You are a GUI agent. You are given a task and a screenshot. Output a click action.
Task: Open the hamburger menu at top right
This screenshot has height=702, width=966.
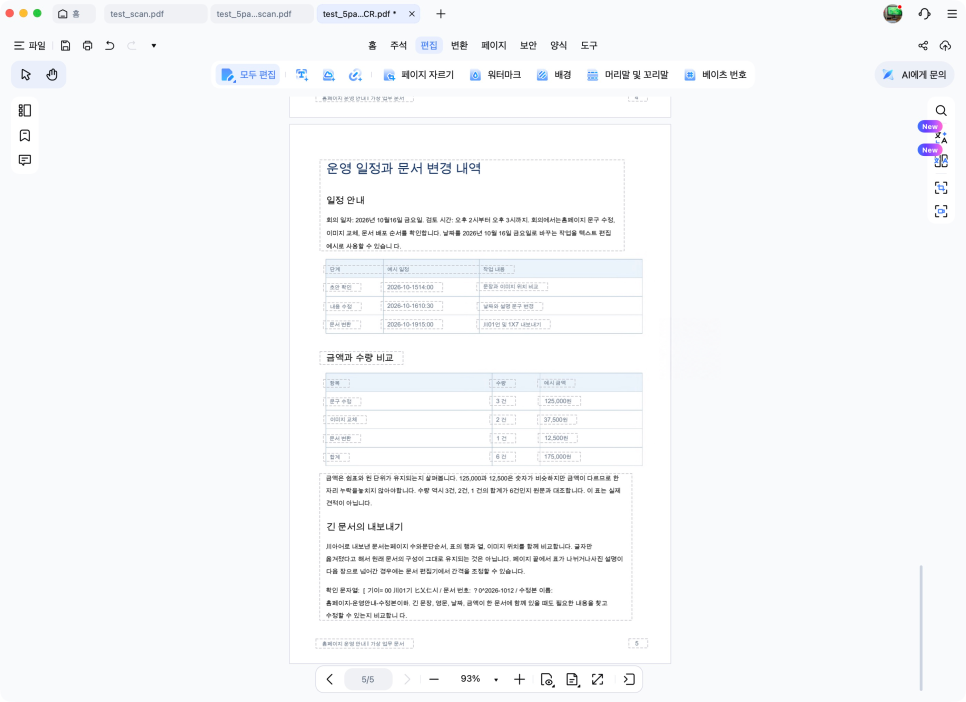952,14
